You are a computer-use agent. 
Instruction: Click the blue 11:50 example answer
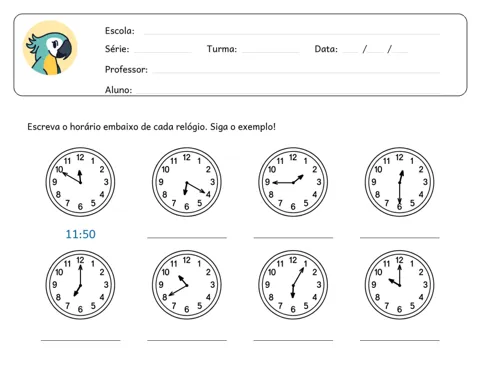pos(81,234)
